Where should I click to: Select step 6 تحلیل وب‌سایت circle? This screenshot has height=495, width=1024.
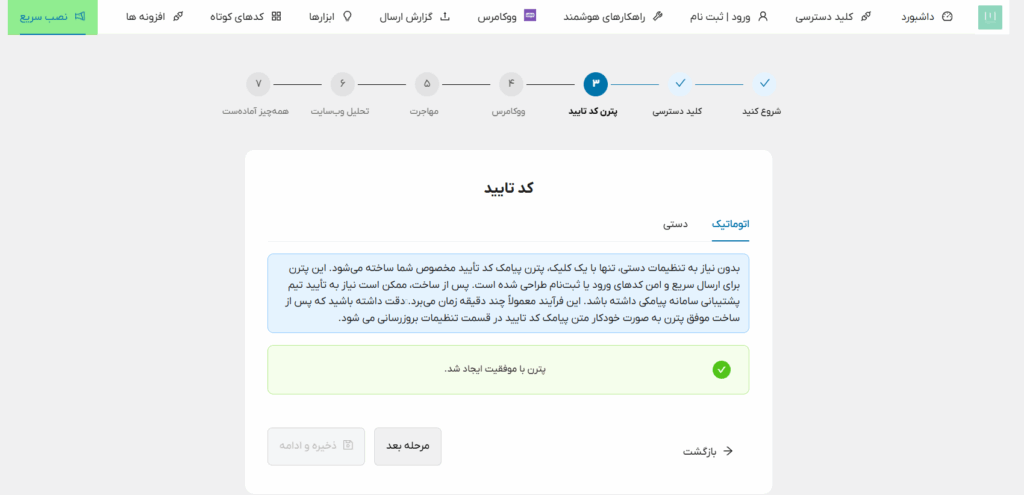343,84
